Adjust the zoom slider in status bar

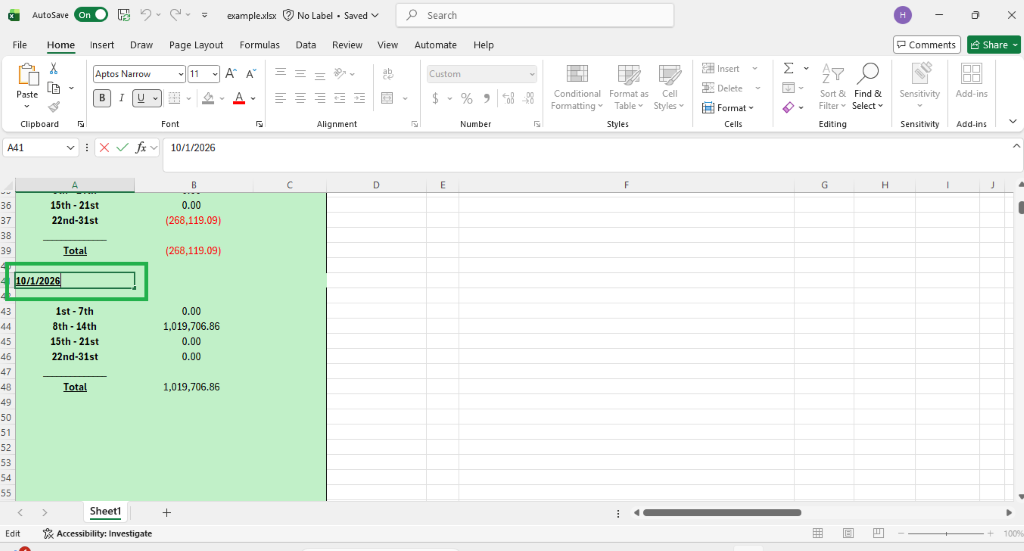946,533
